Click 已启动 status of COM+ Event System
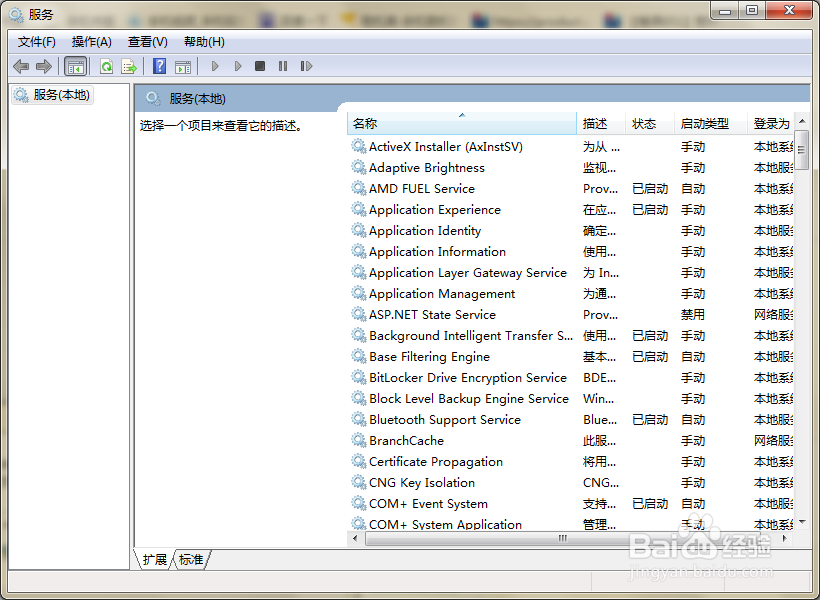 (x=650, y=504)
